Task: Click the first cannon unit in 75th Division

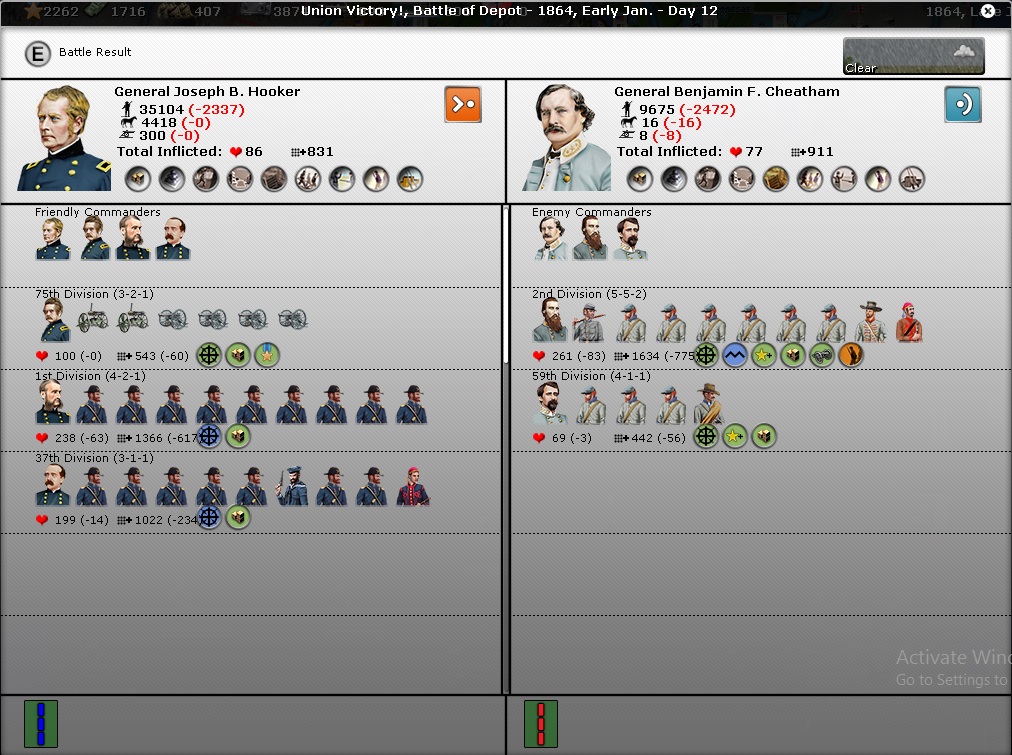Action: [93, 321]
